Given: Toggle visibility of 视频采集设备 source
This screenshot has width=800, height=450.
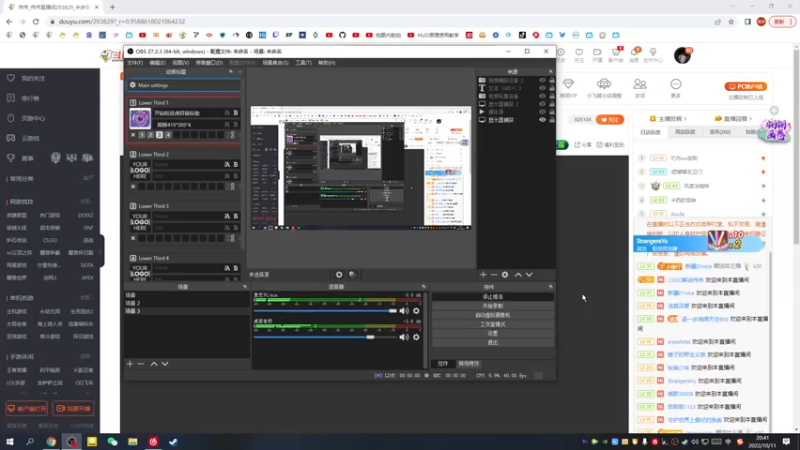Looking at the screenshot, I should (542, 96).
